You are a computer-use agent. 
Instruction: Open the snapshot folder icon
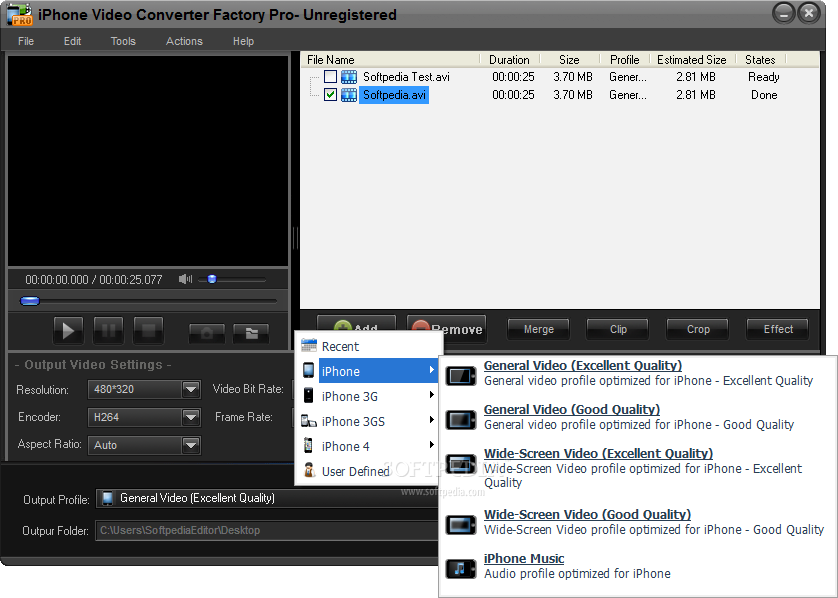click(251, 333)
